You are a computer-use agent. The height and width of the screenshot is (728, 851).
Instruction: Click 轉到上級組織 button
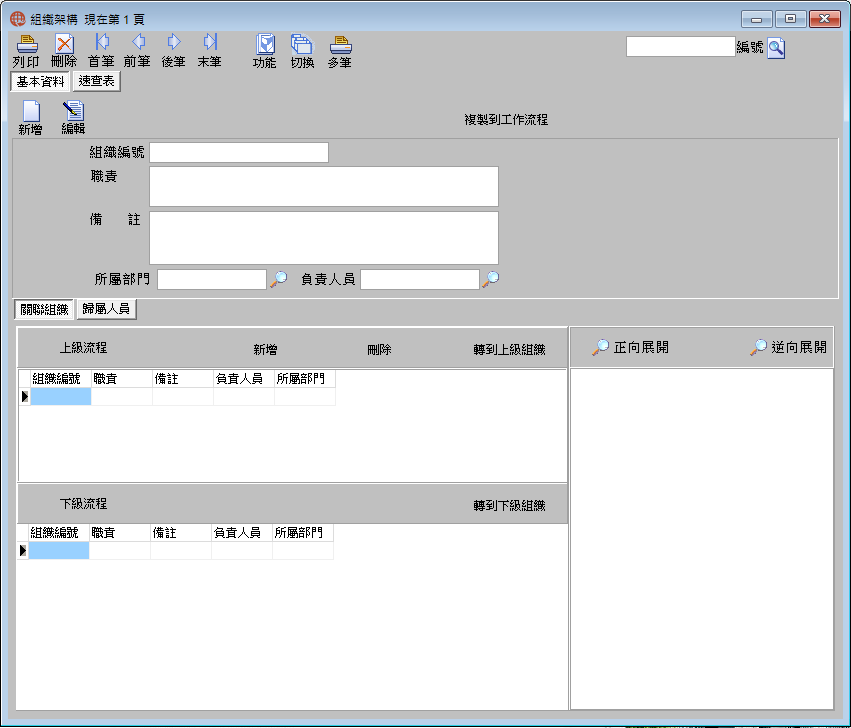pos(509,350)
